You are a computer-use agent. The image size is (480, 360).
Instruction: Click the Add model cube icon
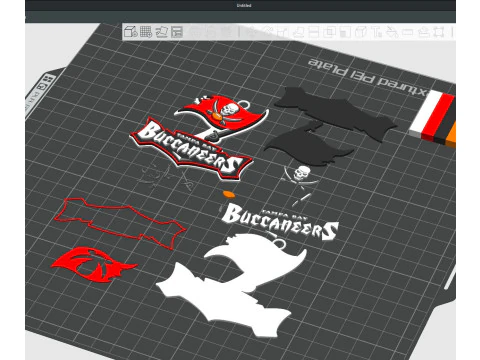[x=130, y=32]
